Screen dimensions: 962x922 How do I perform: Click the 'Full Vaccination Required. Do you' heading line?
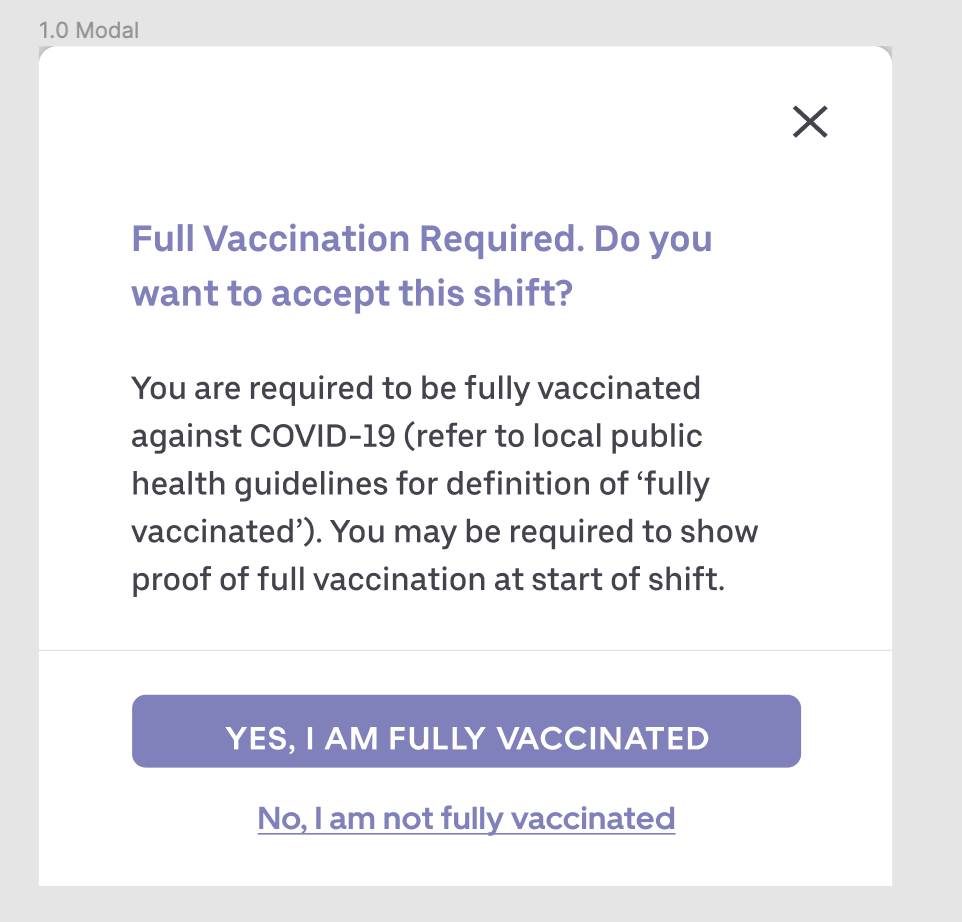tap(421, 240)
